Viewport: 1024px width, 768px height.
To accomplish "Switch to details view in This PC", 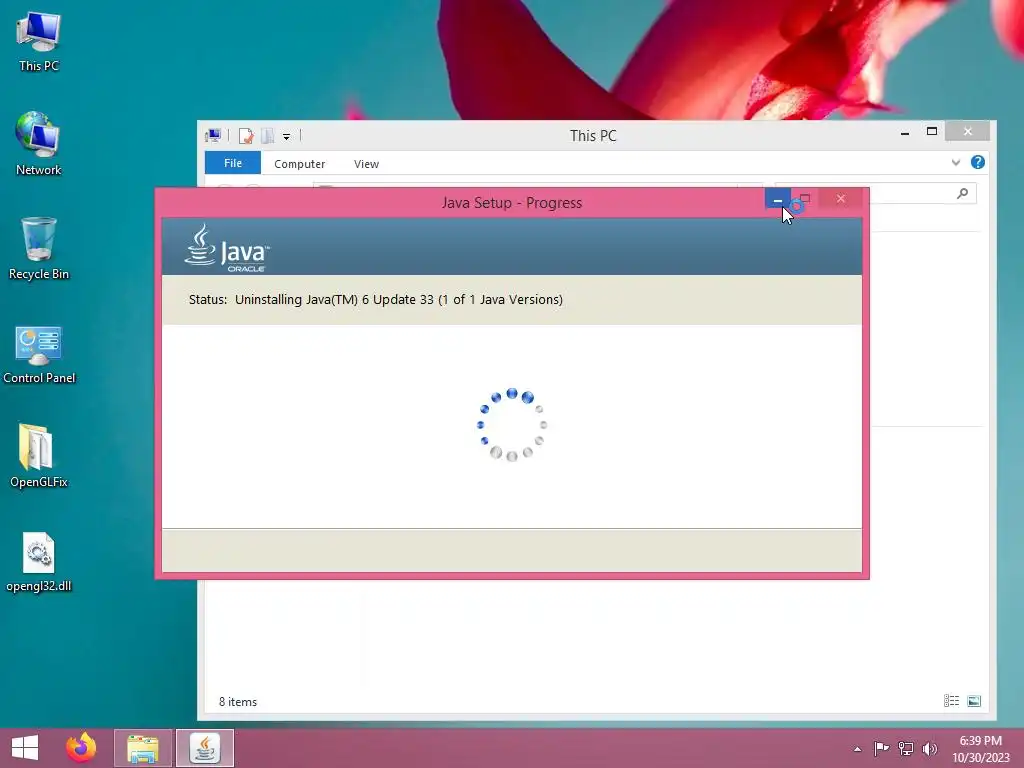I will (x=952, y=701).
